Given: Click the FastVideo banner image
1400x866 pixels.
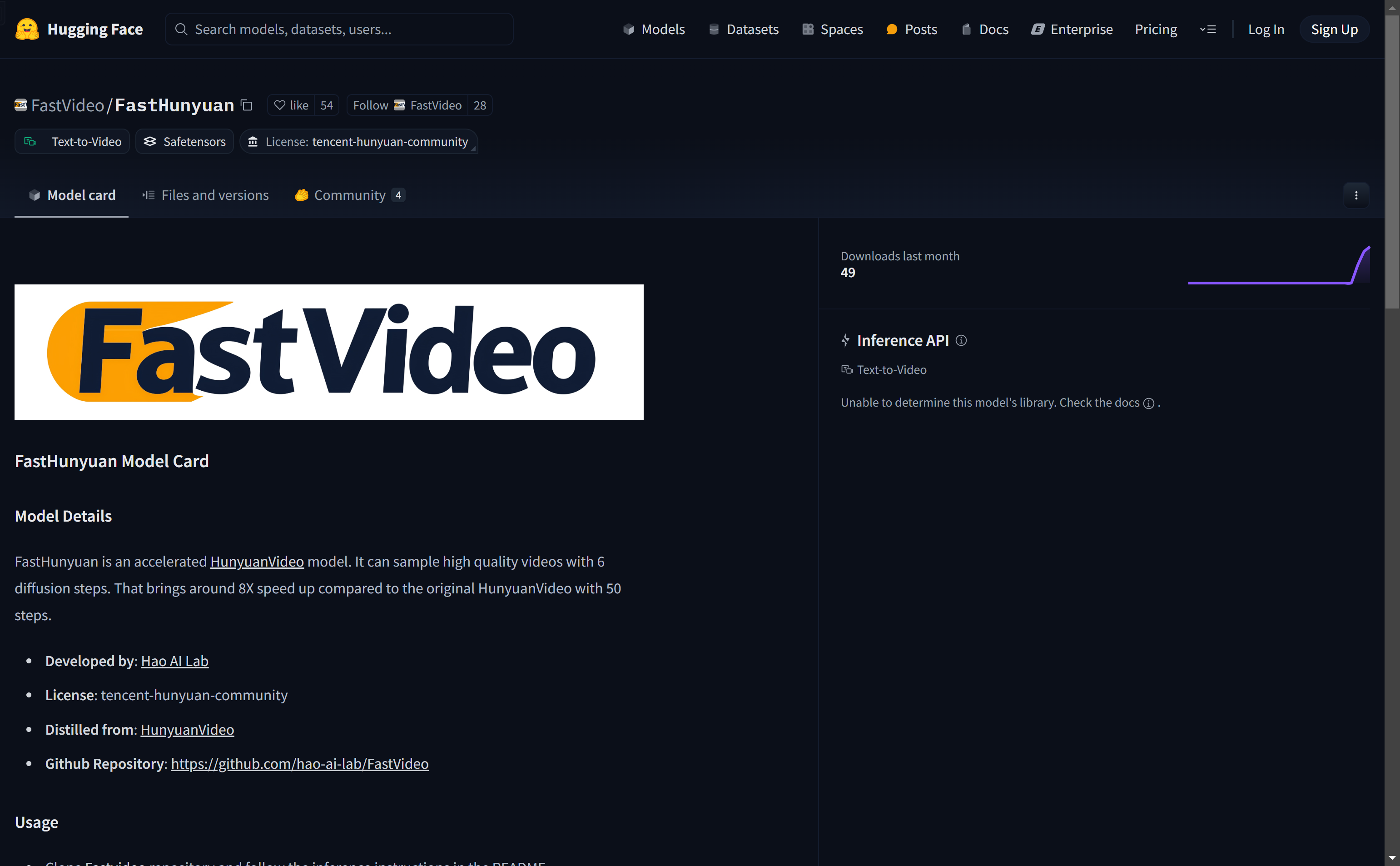Looking at the screenshot, I should [x=329, y=352].
